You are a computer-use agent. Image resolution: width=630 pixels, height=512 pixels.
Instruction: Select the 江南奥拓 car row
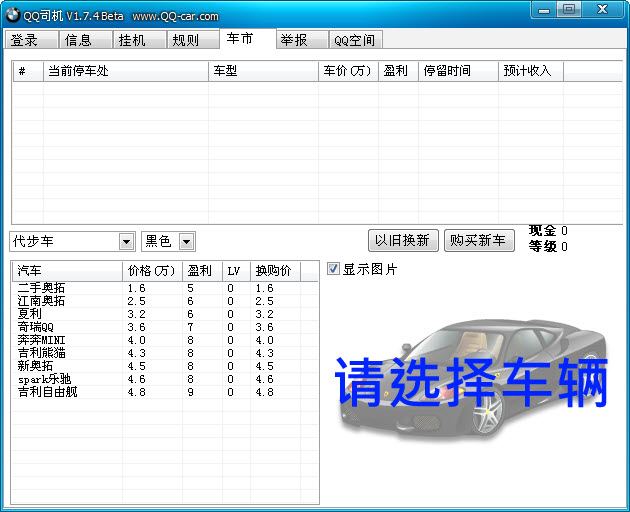(x=165, y=301)
